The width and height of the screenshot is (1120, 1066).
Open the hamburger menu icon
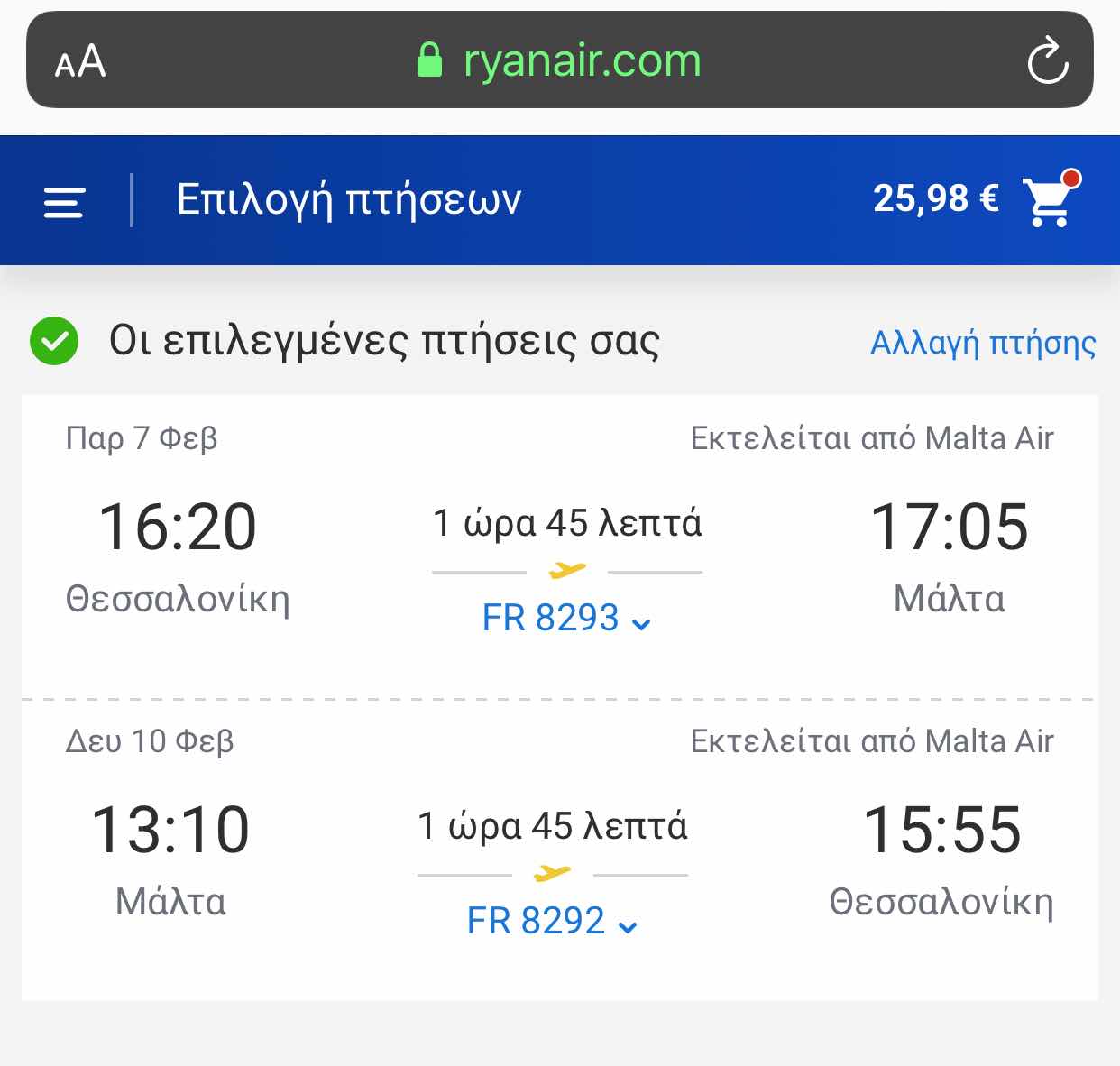[x=64, y=202]
